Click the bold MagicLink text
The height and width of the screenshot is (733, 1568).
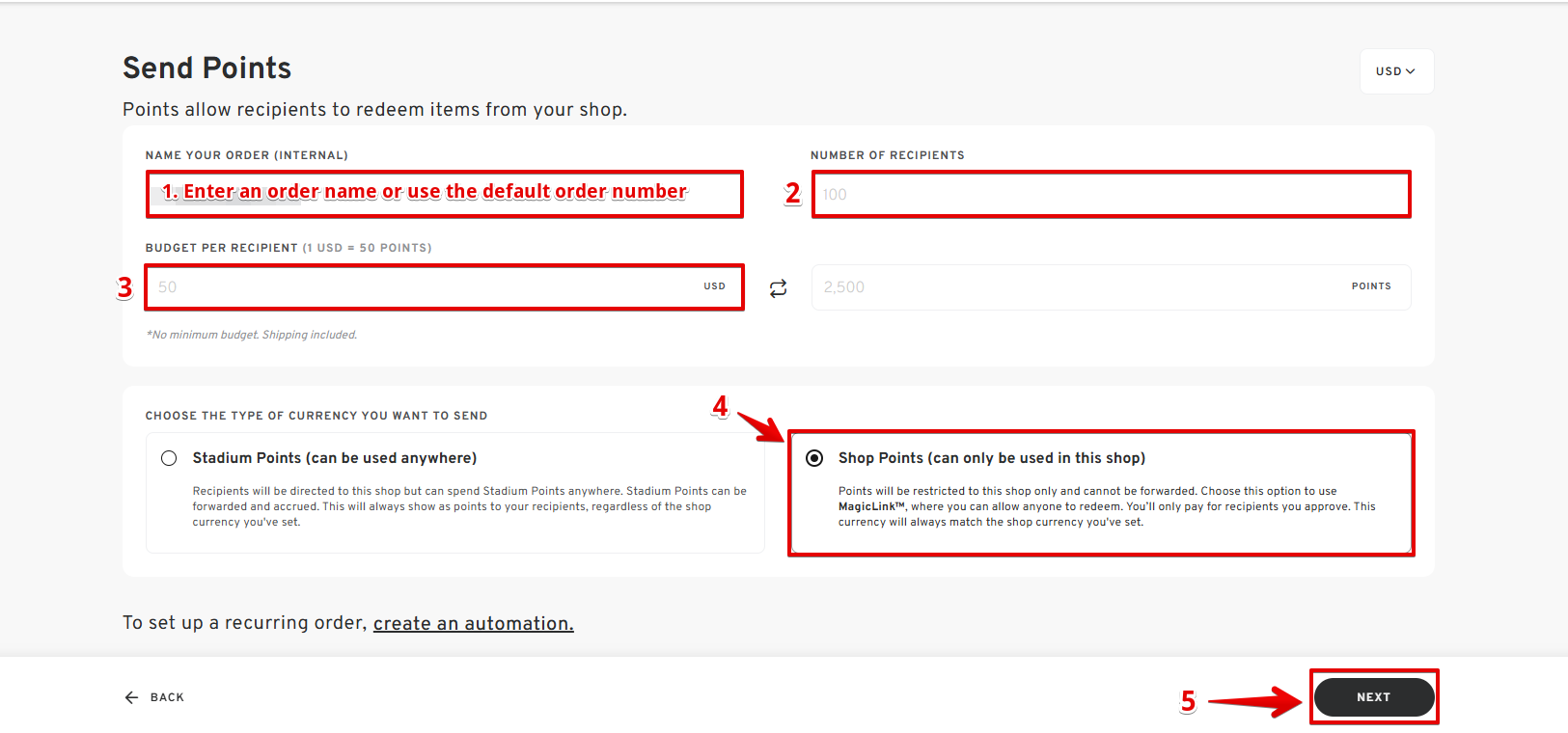coord(871,506)
